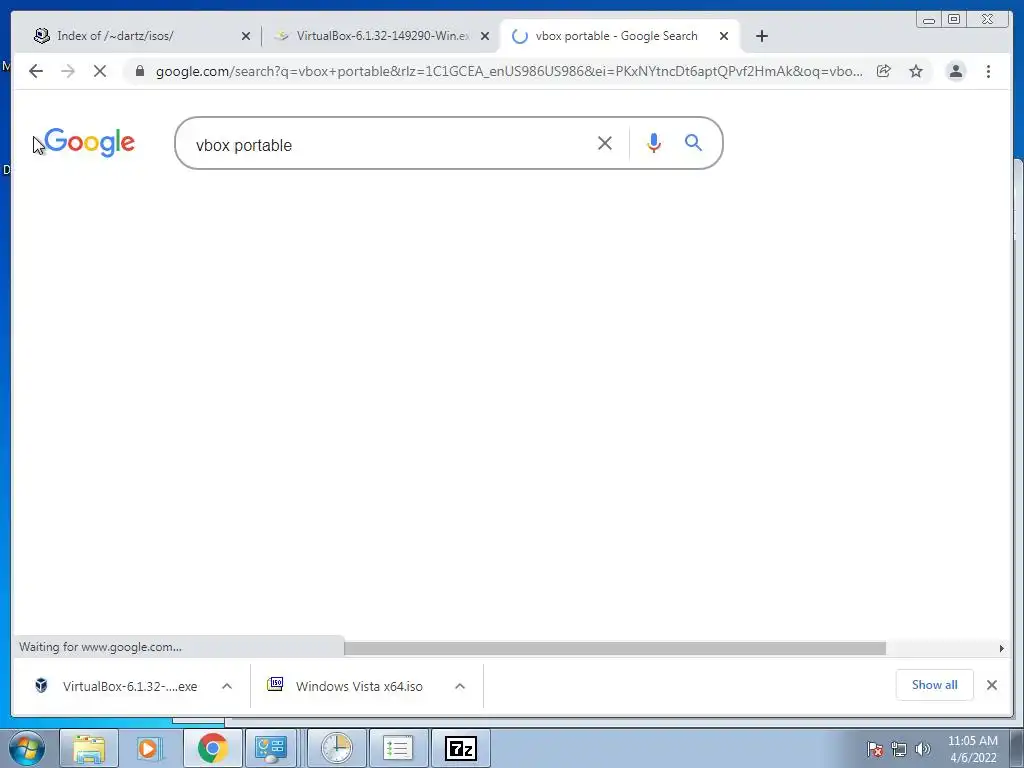Show all downloads

coord(935,685)
